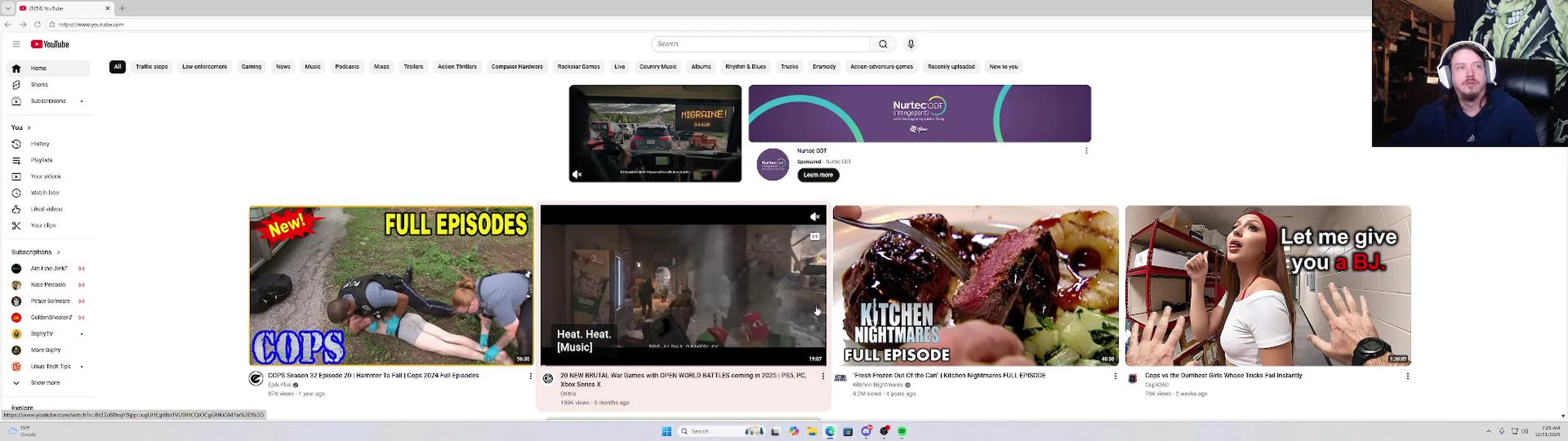Image resolution: width=1568 pixels, height=441 pixels.
Task: Open Kitchen Nightmares full episode thumbnail
Action: click(x=976, y=285)
